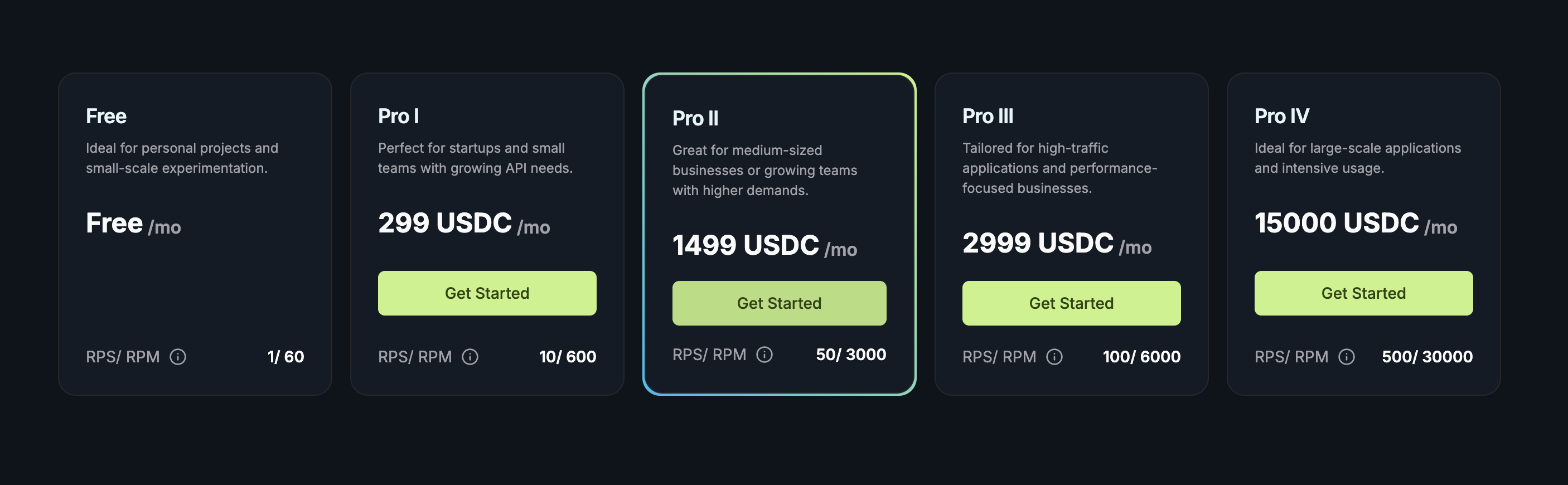Click the info icon in the Pro III card

1054,357
